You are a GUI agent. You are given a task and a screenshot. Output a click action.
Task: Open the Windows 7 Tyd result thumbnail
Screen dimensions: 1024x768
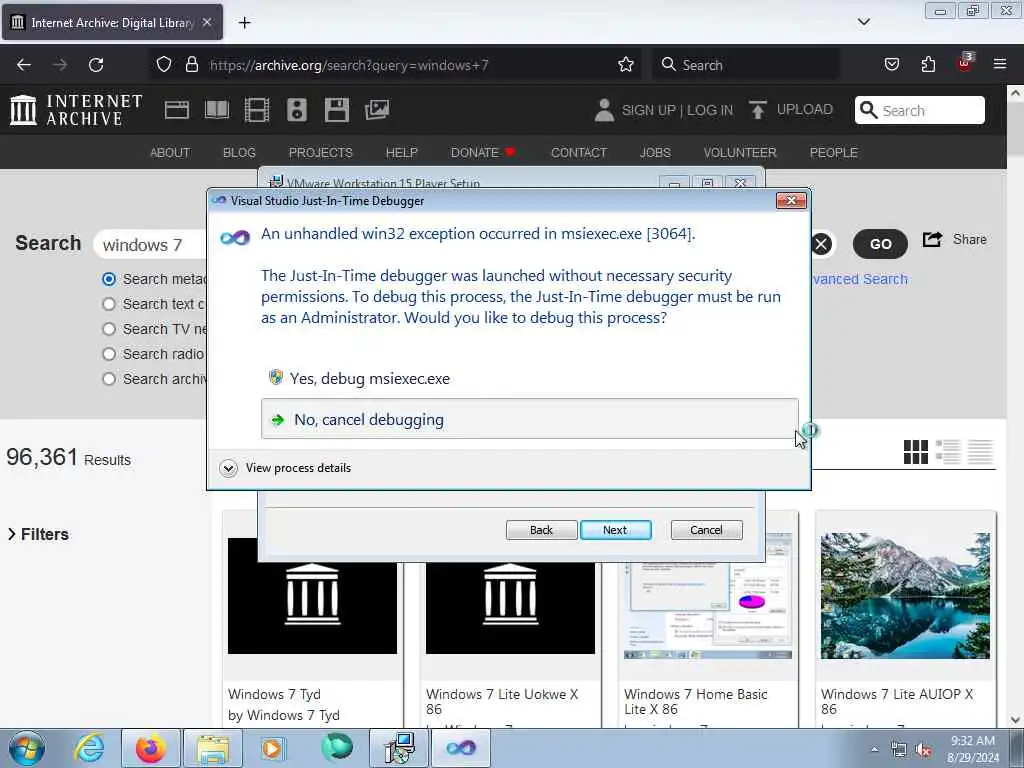(312, 596)
